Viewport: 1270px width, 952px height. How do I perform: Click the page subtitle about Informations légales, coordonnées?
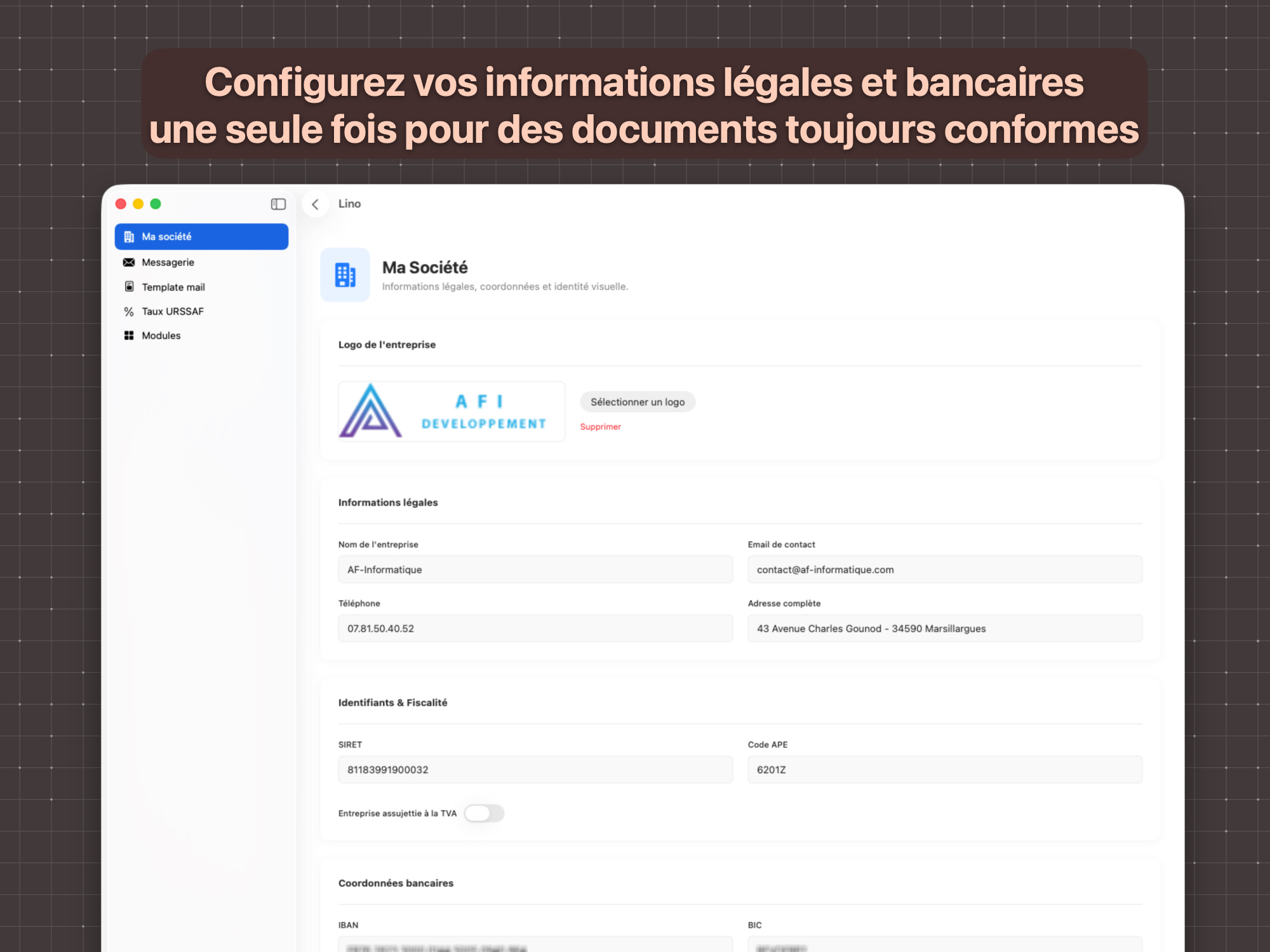[505, 287]
